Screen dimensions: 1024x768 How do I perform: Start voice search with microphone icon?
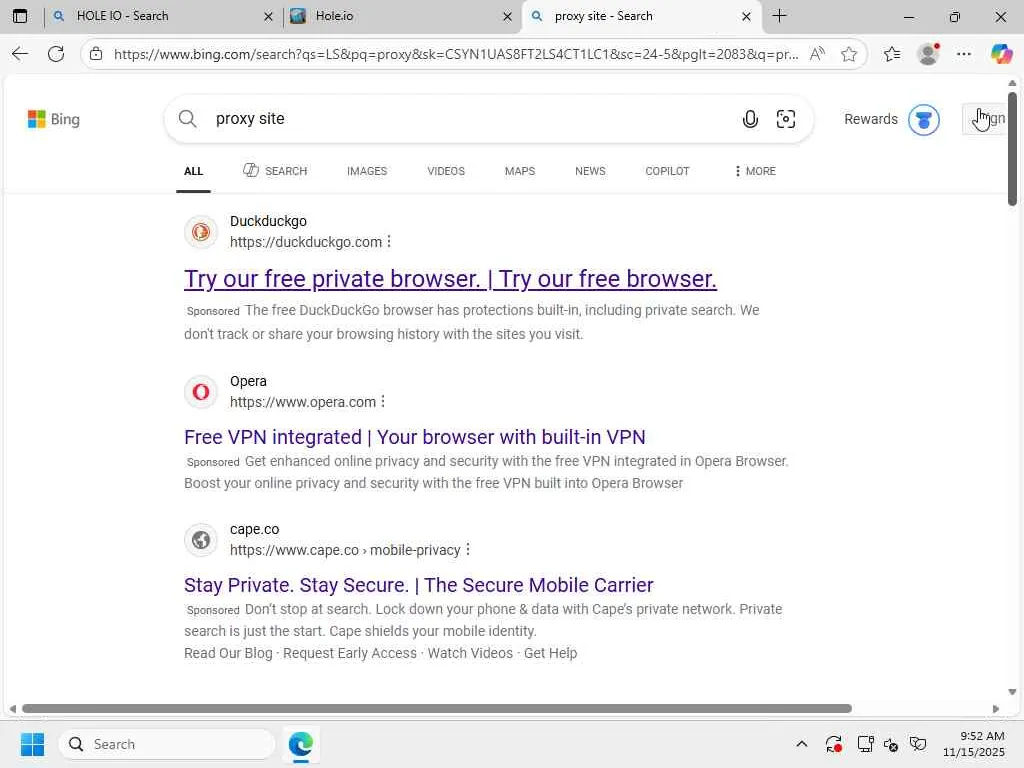click(x=750, y=119)
